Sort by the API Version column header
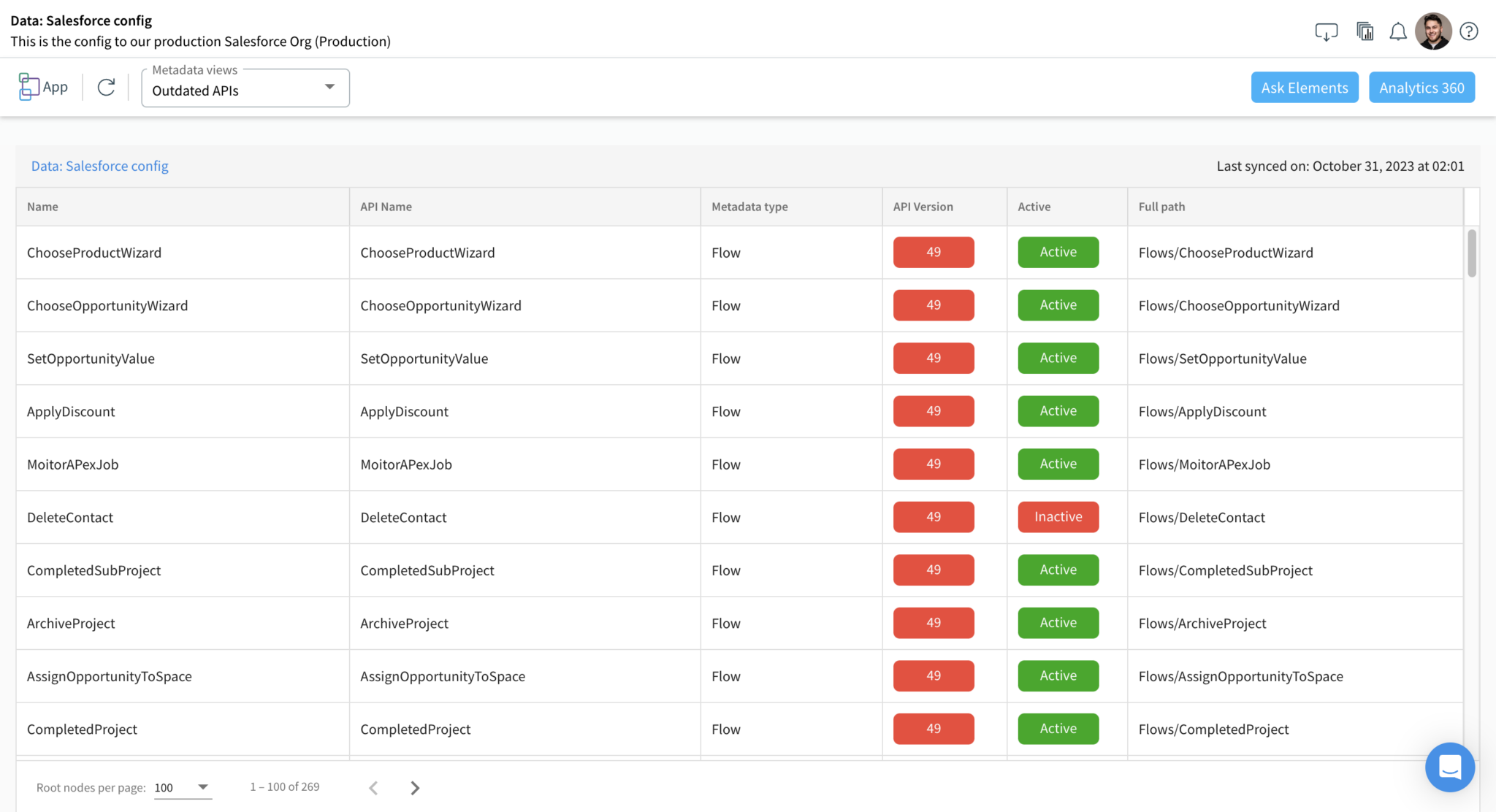The image size is (1496, 812). (923, 207)
